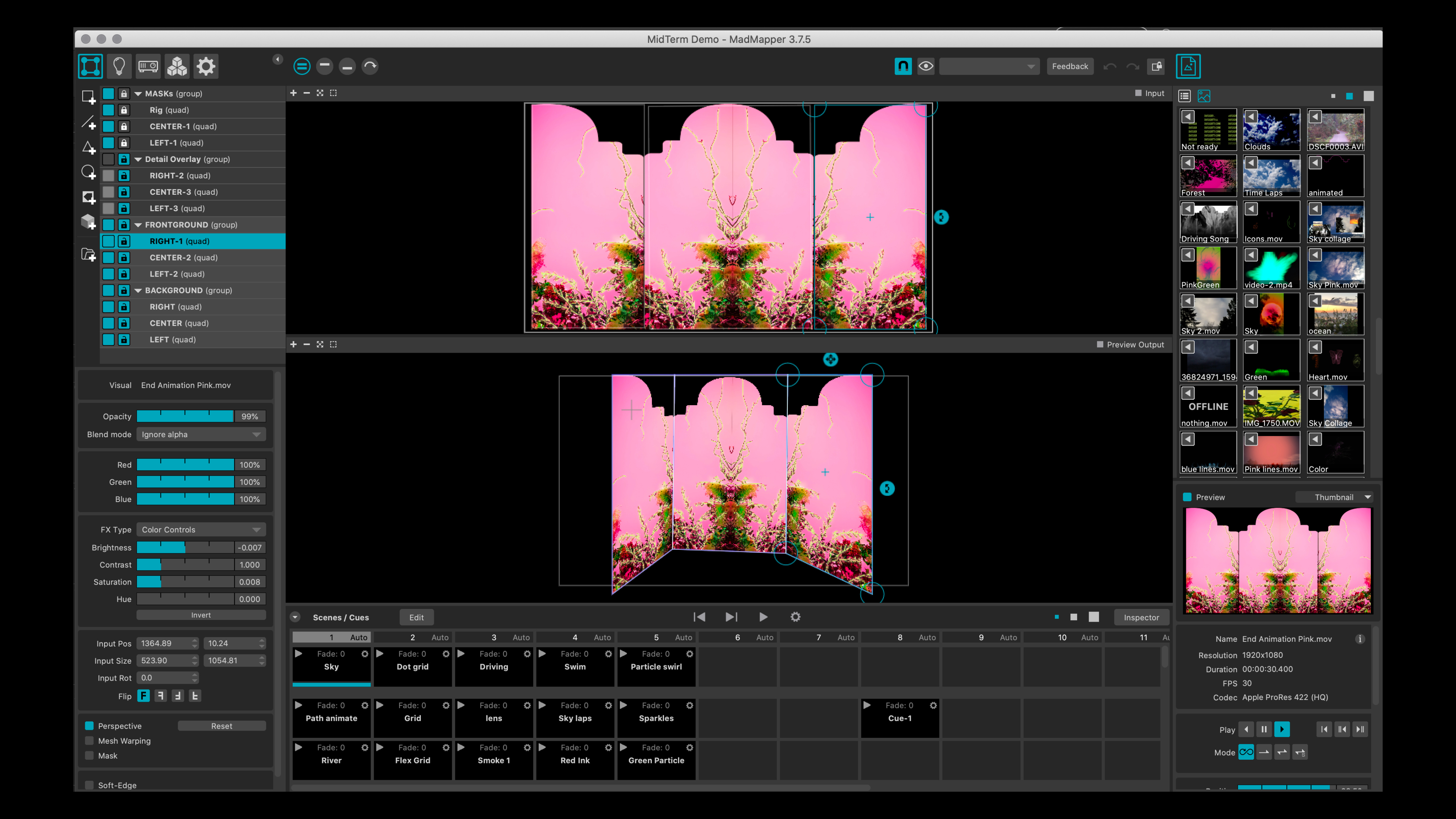Switch media list to image view
The width and height of the screenshot is (1456, 819).
click(x=1204, y=96)
